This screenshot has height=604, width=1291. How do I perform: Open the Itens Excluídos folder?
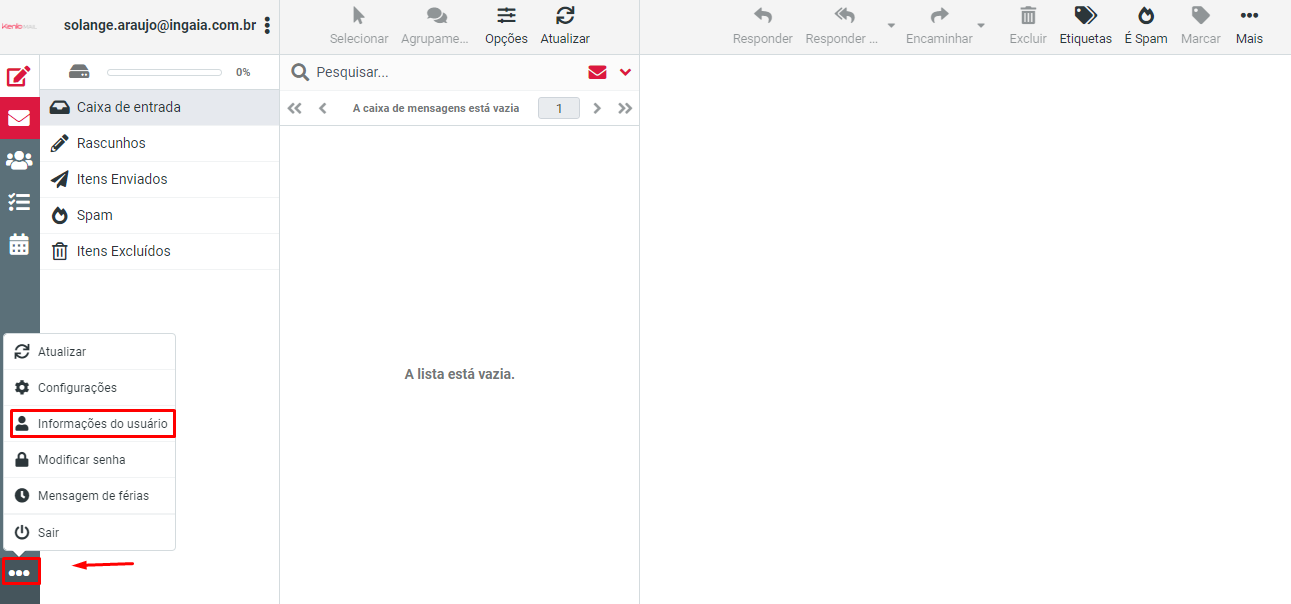(159, 251)
